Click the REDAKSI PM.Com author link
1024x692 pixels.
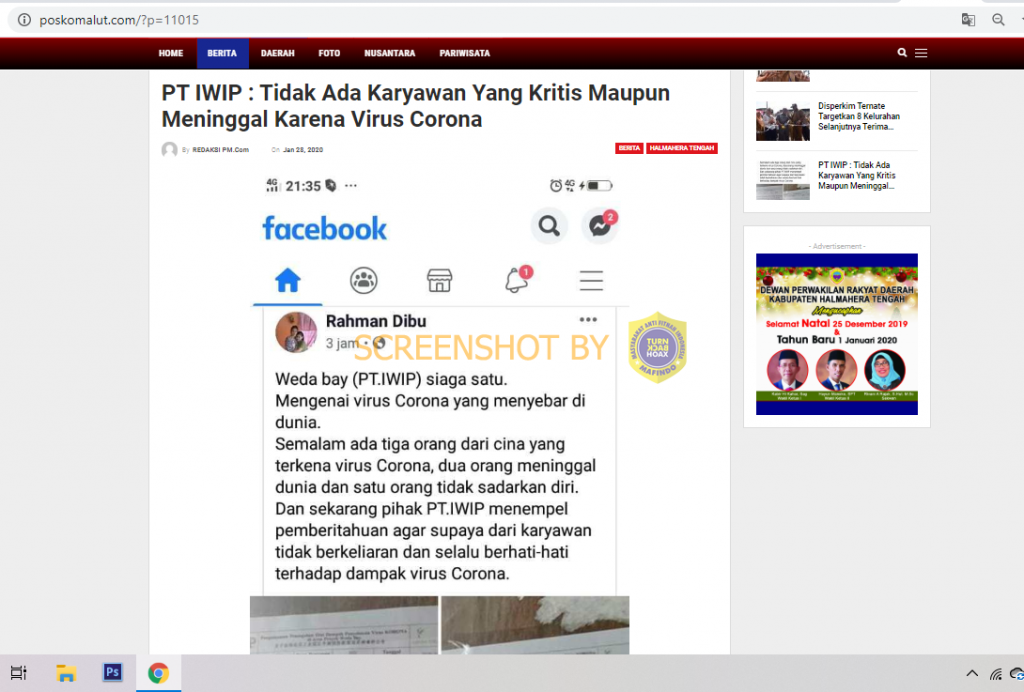coord(221,149)
